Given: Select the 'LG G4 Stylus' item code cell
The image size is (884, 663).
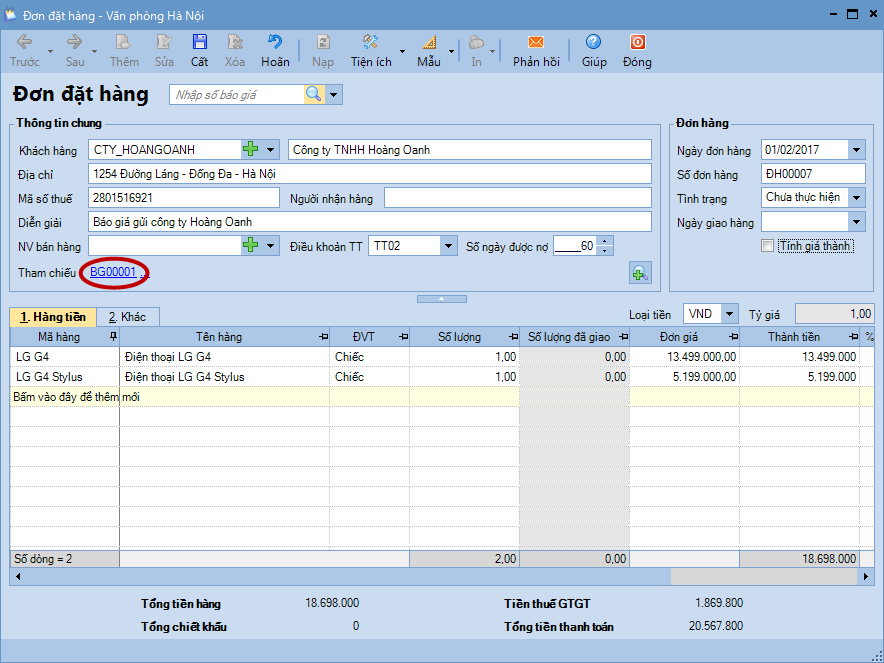Looking at the screenshot, I should pos(65,377).
